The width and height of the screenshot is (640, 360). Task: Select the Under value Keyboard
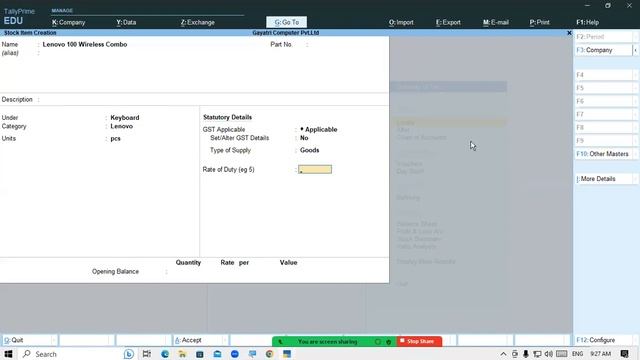pyautogui.click(x=125, y=118)
